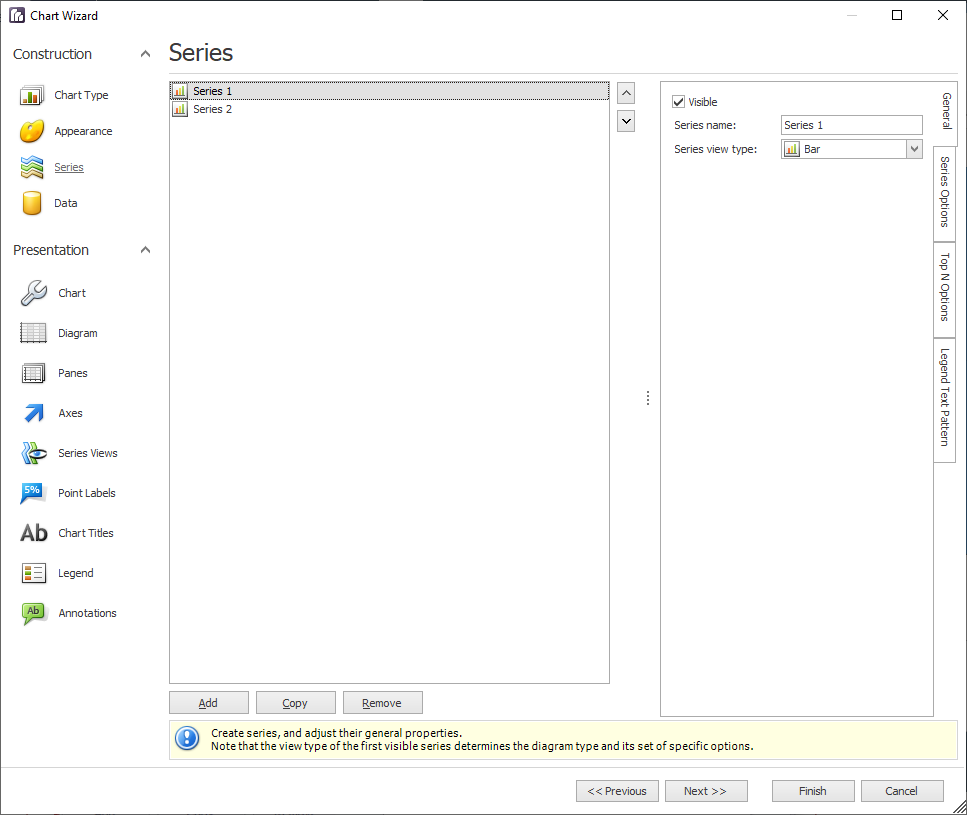Switch to the Series Options tab
Image resolution: width=967 pixels, height=815 pixels.
coord(944,192)
